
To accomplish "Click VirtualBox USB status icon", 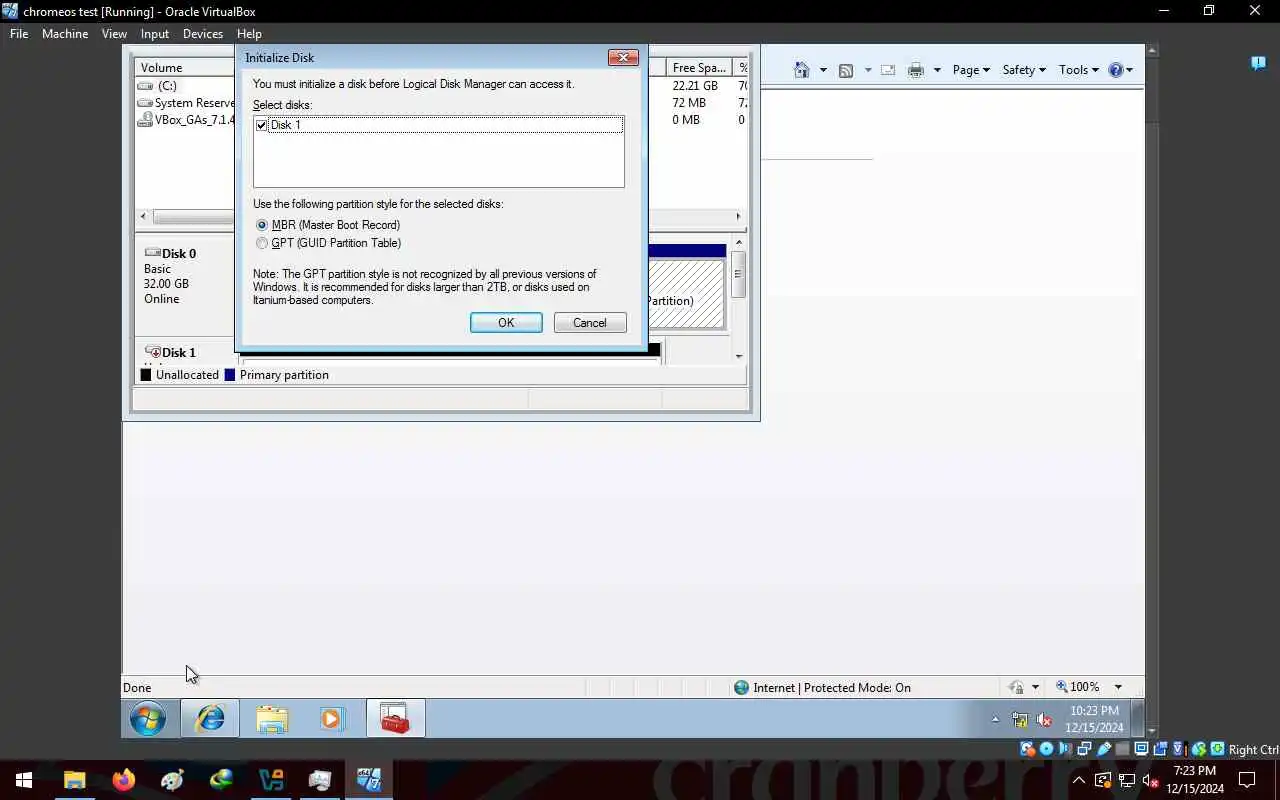I will (1104, 749).
